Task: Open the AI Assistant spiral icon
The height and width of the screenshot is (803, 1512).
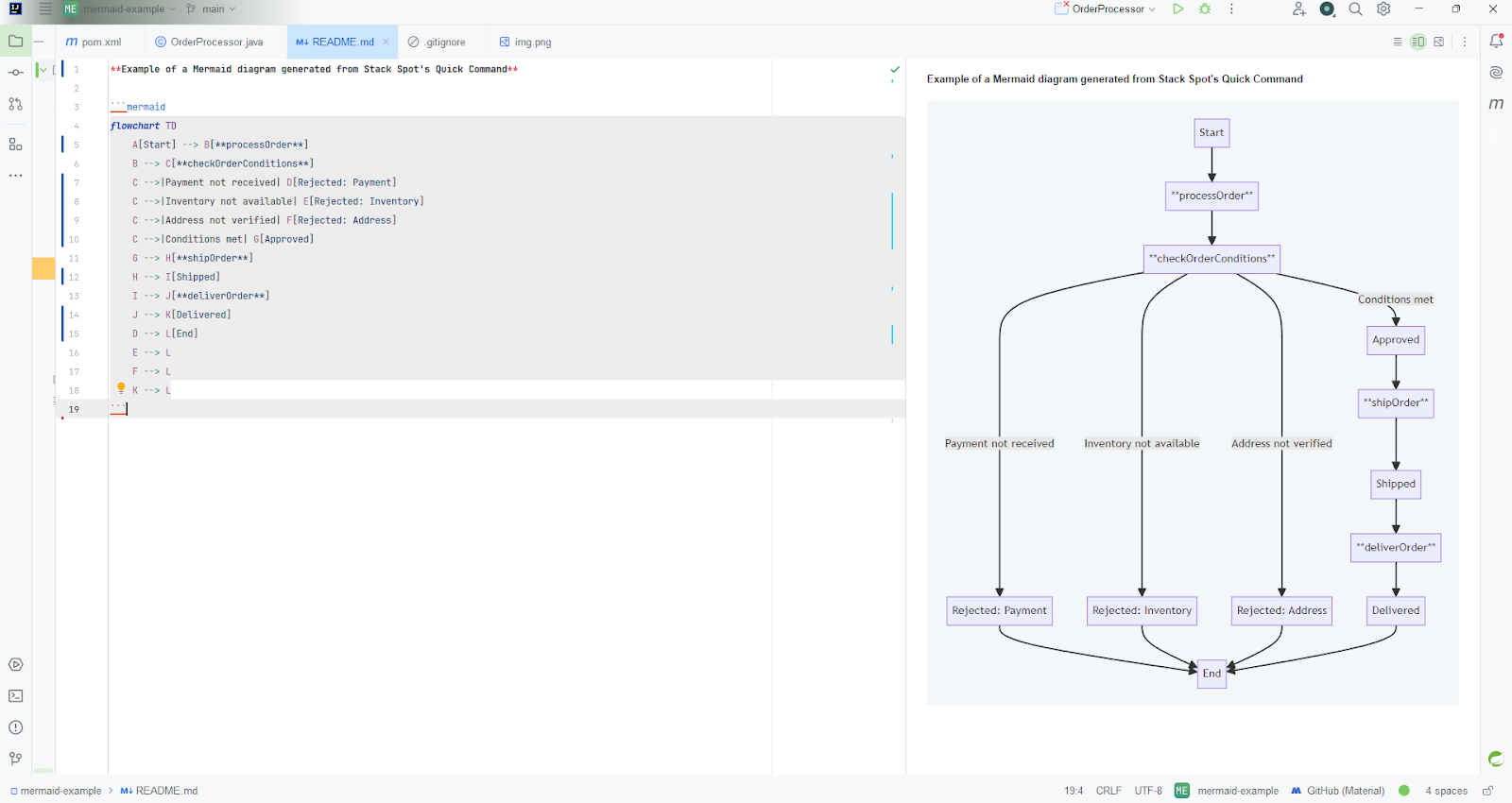Action: pyautogui.click(x=1496, y=73)
